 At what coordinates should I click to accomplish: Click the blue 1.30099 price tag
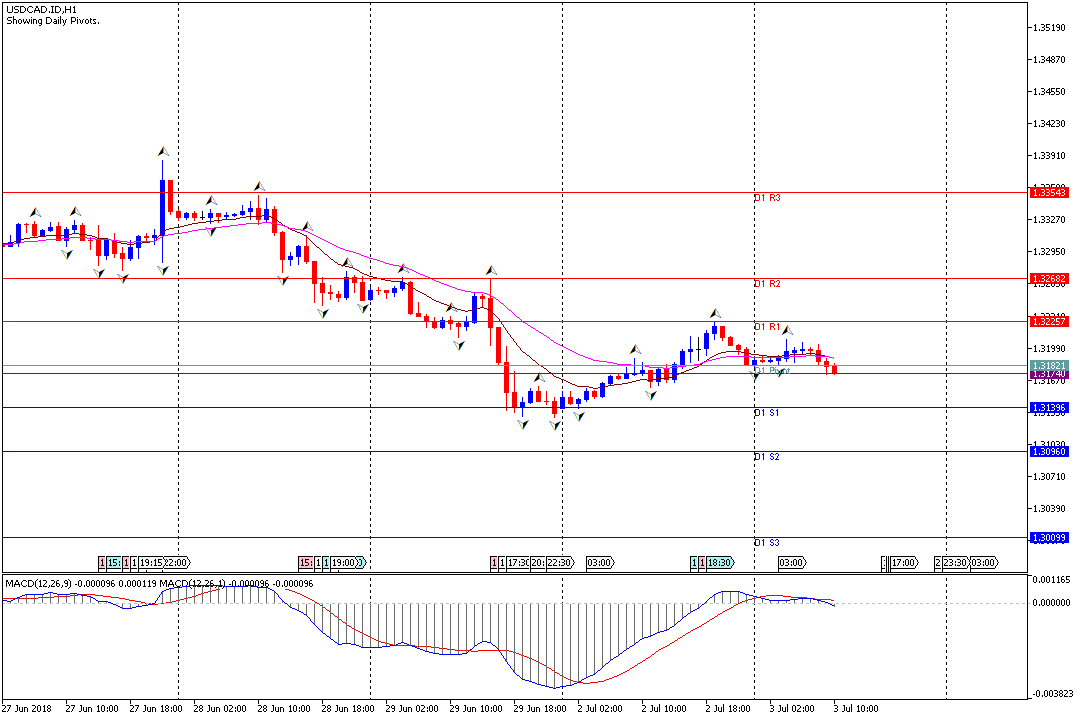click(x=1050, y=538)
